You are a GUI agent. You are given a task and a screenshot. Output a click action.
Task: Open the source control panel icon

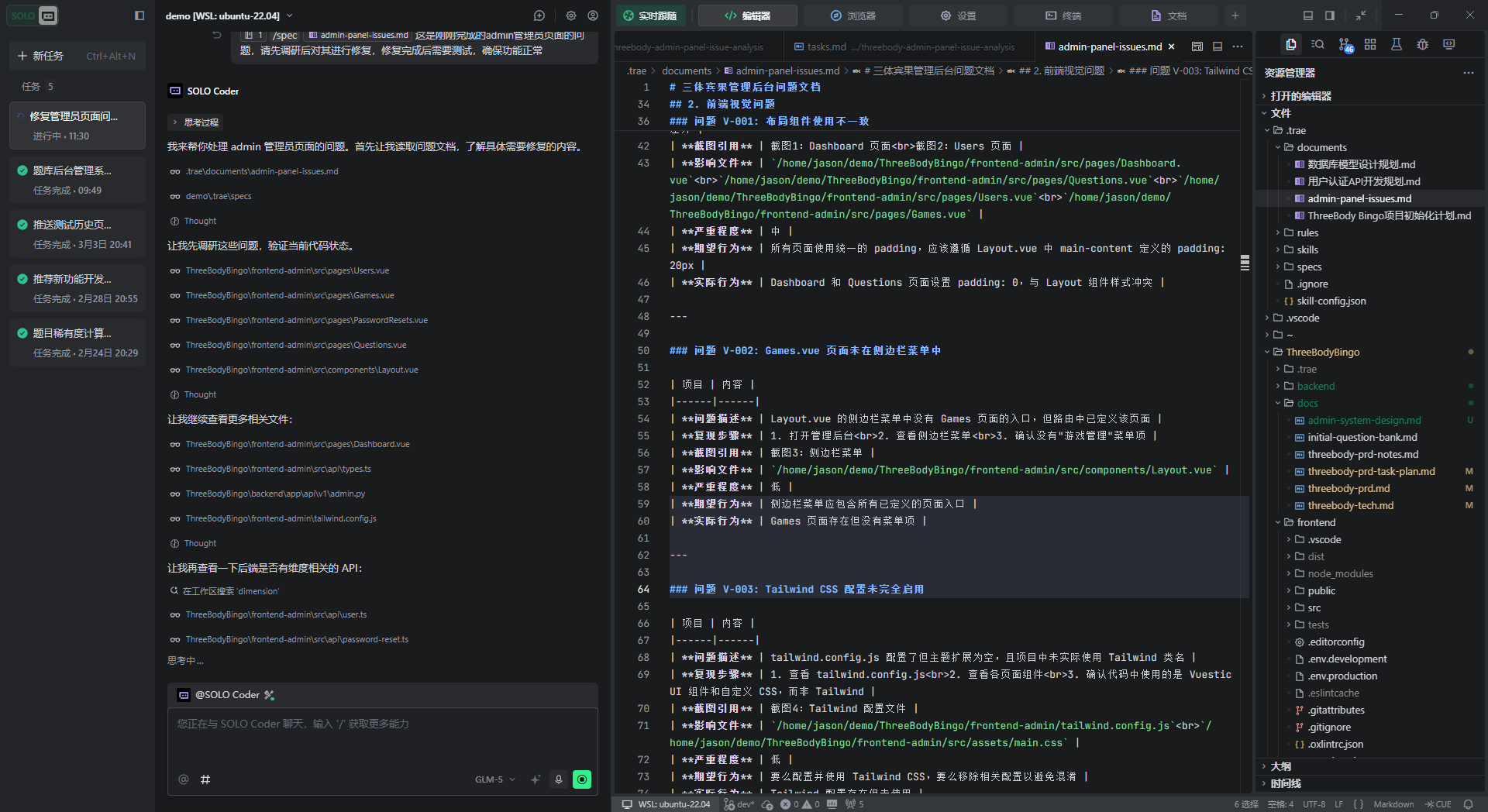pyautogui.click(x=1345, y=45)
